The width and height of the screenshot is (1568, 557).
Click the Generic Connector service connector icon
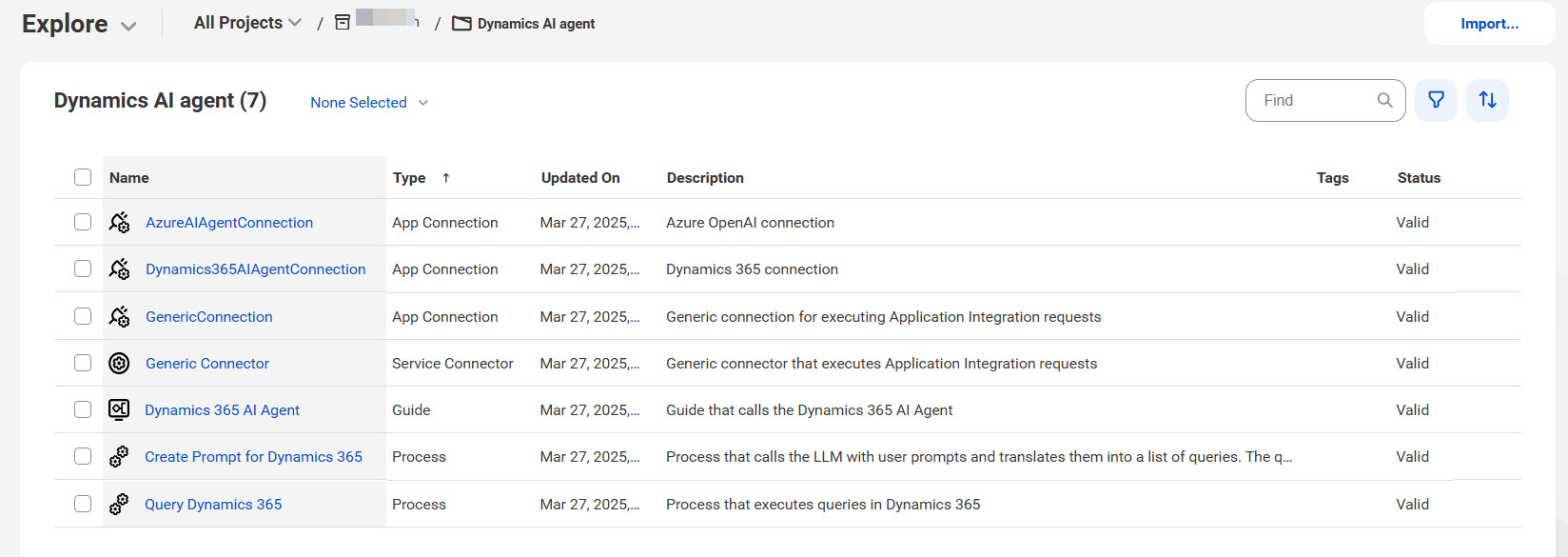119,363
